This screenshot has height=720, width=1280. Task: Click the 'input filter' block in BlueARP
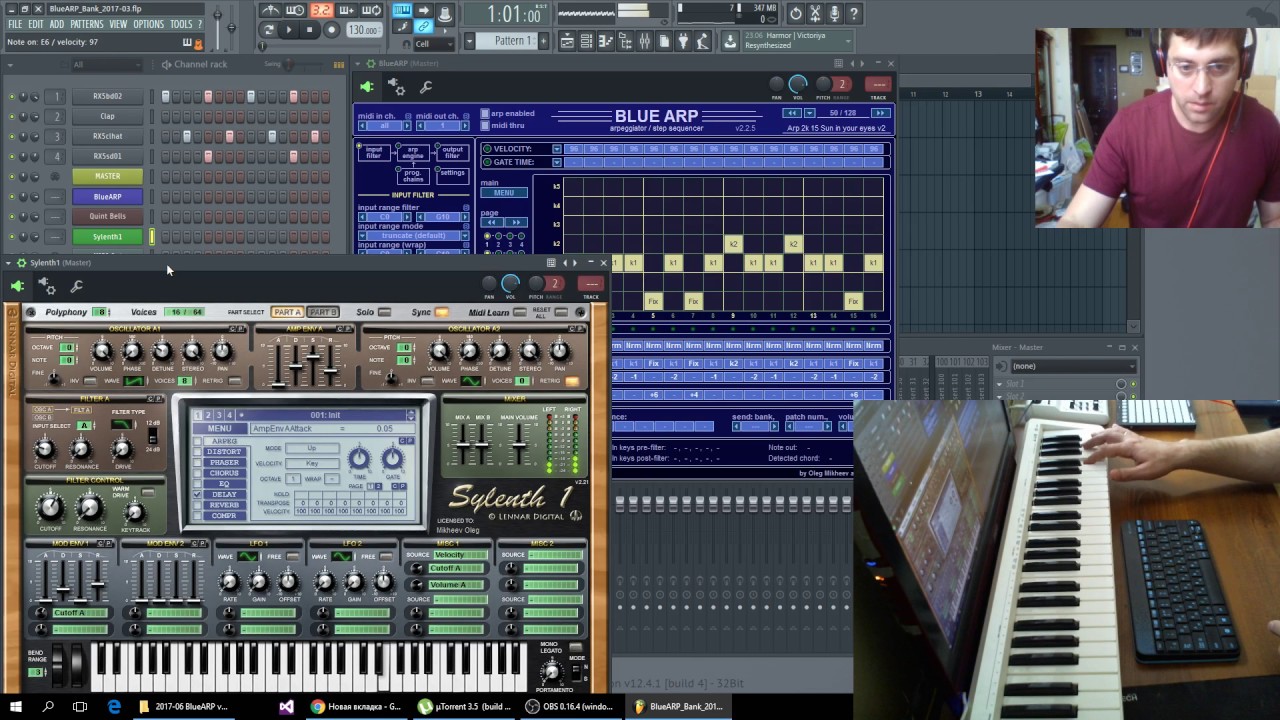pyautogui.click(x=373, y=153)
